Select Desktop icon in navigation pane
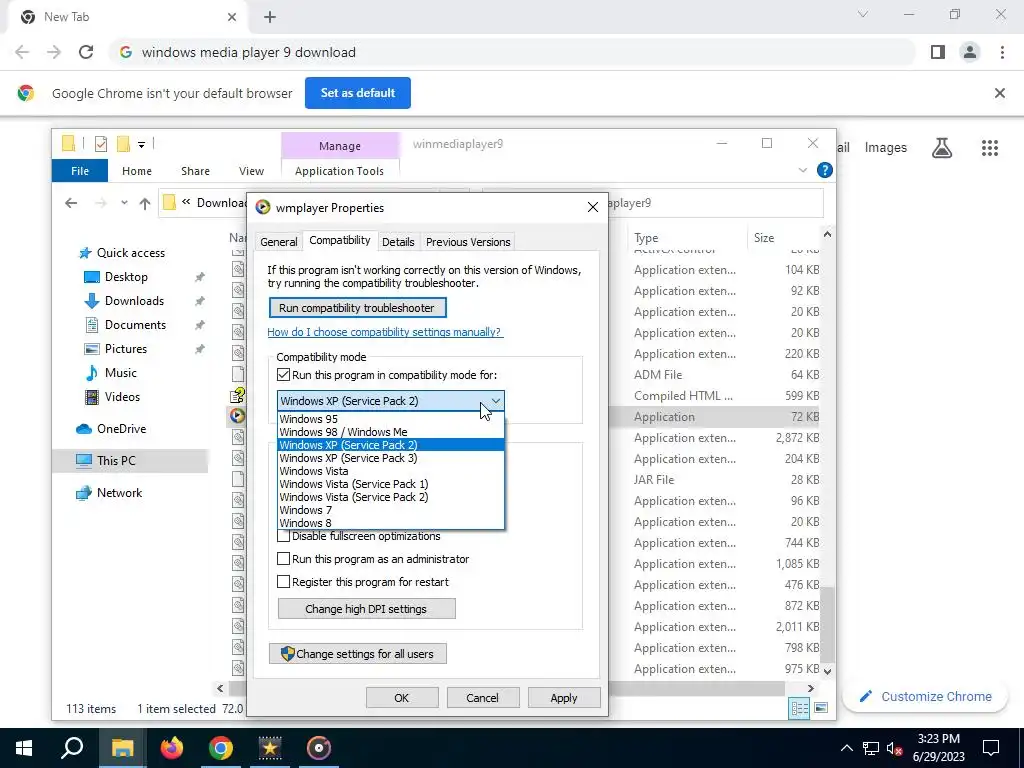This screenshot has width=1024, height=768. click(x=91, y=277)
